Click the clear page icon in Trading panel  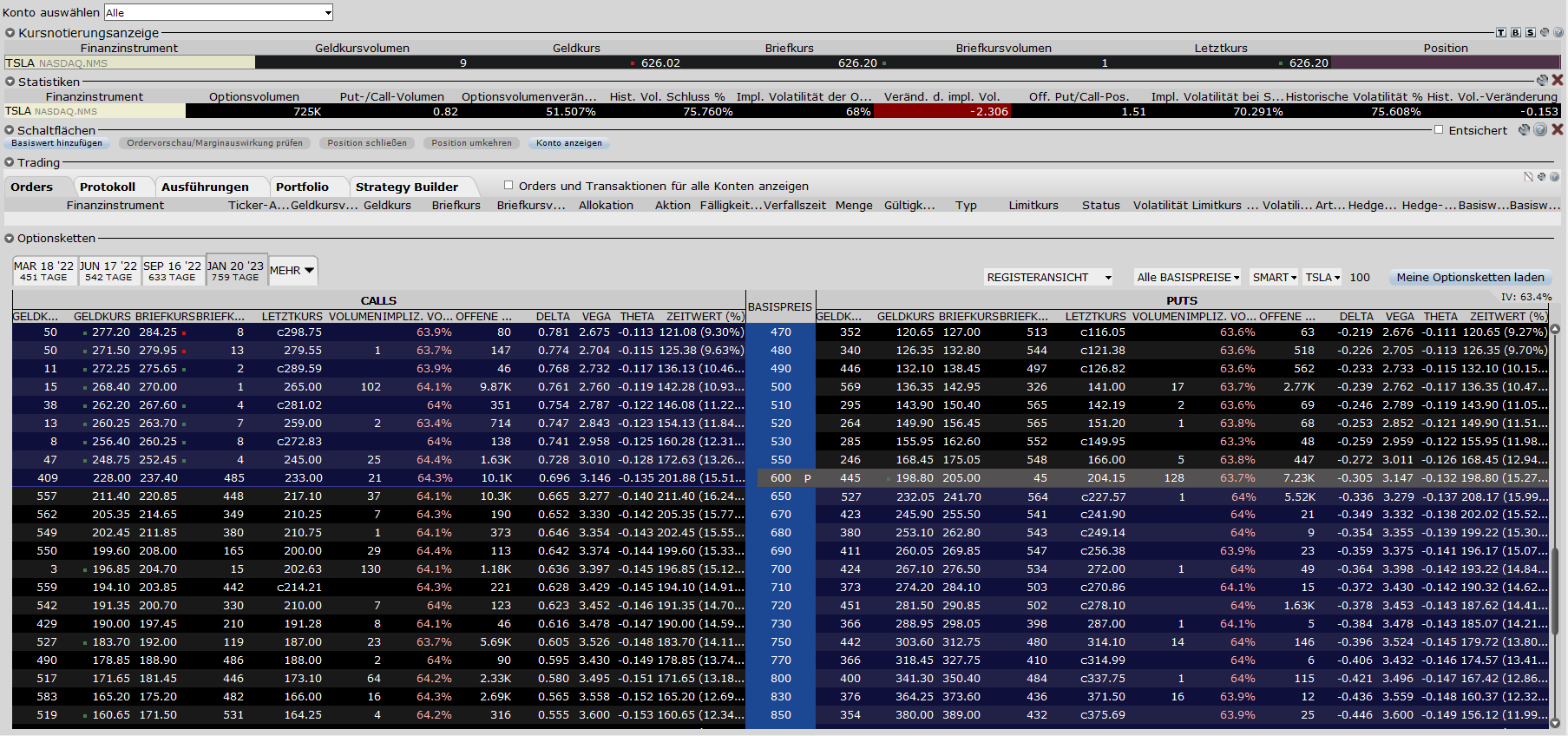point(1528,176)
